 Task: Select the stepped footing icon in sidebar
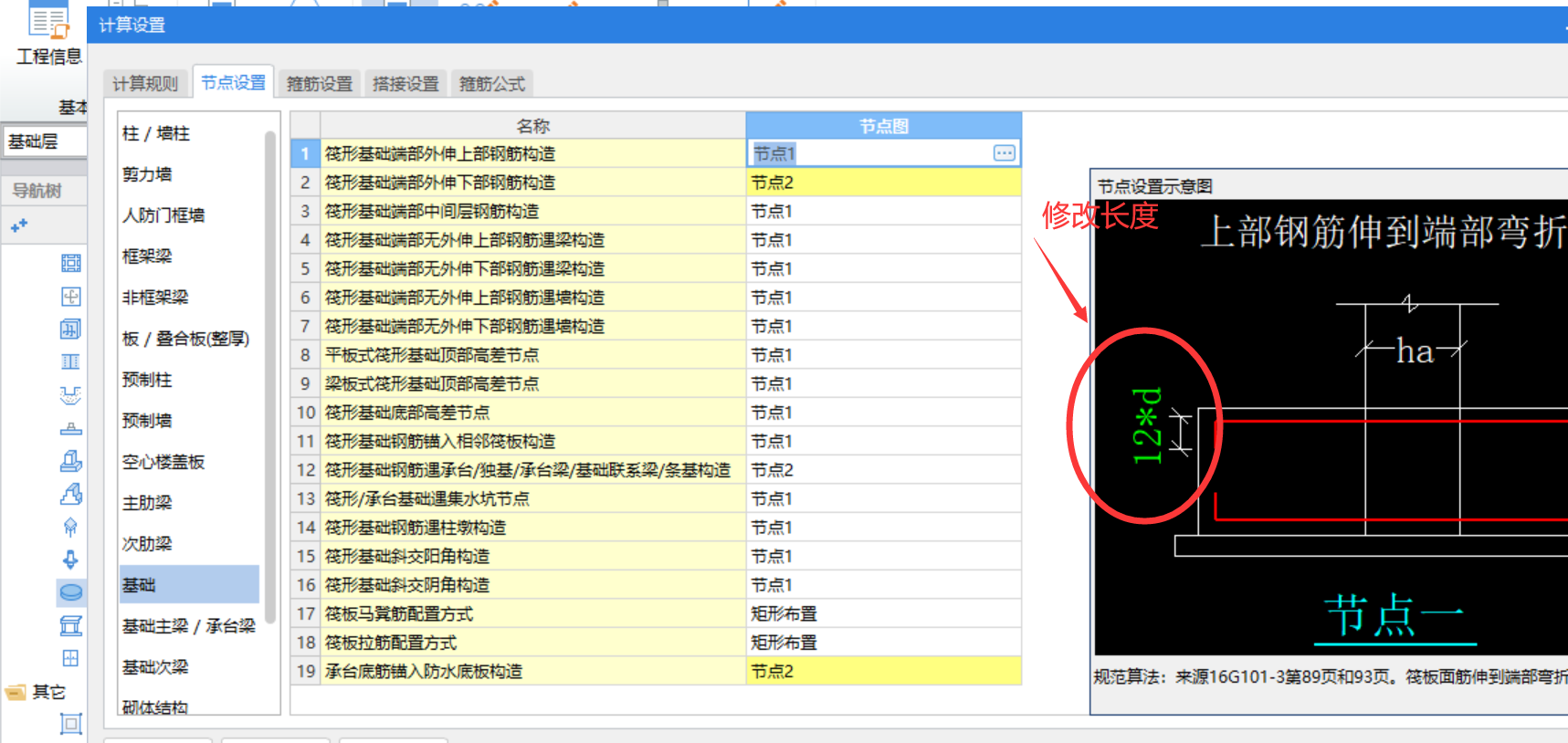pyautogui.click(x=70, y=461)
